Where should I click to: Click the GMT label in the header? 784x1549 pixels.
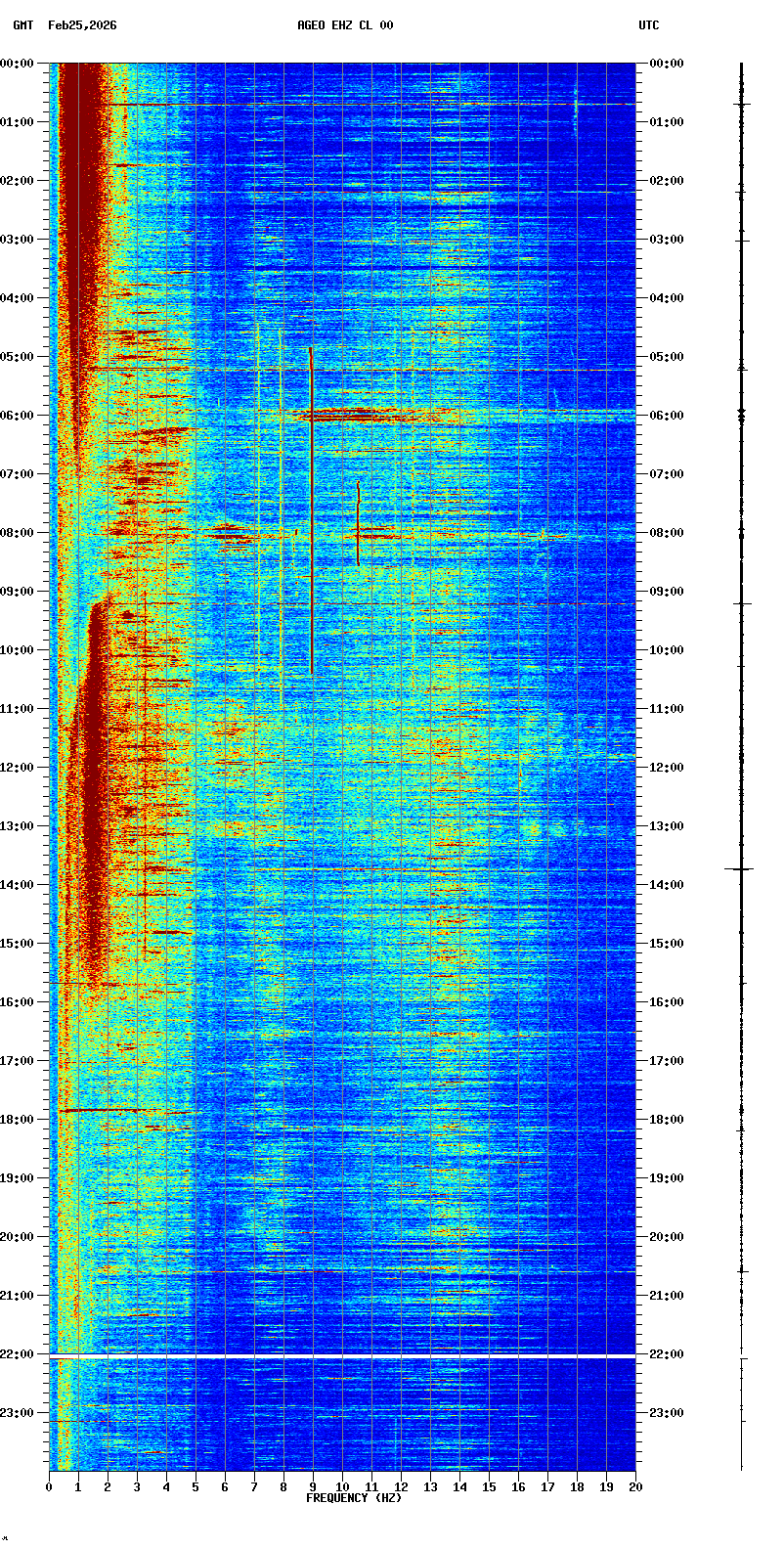point(22,25)
